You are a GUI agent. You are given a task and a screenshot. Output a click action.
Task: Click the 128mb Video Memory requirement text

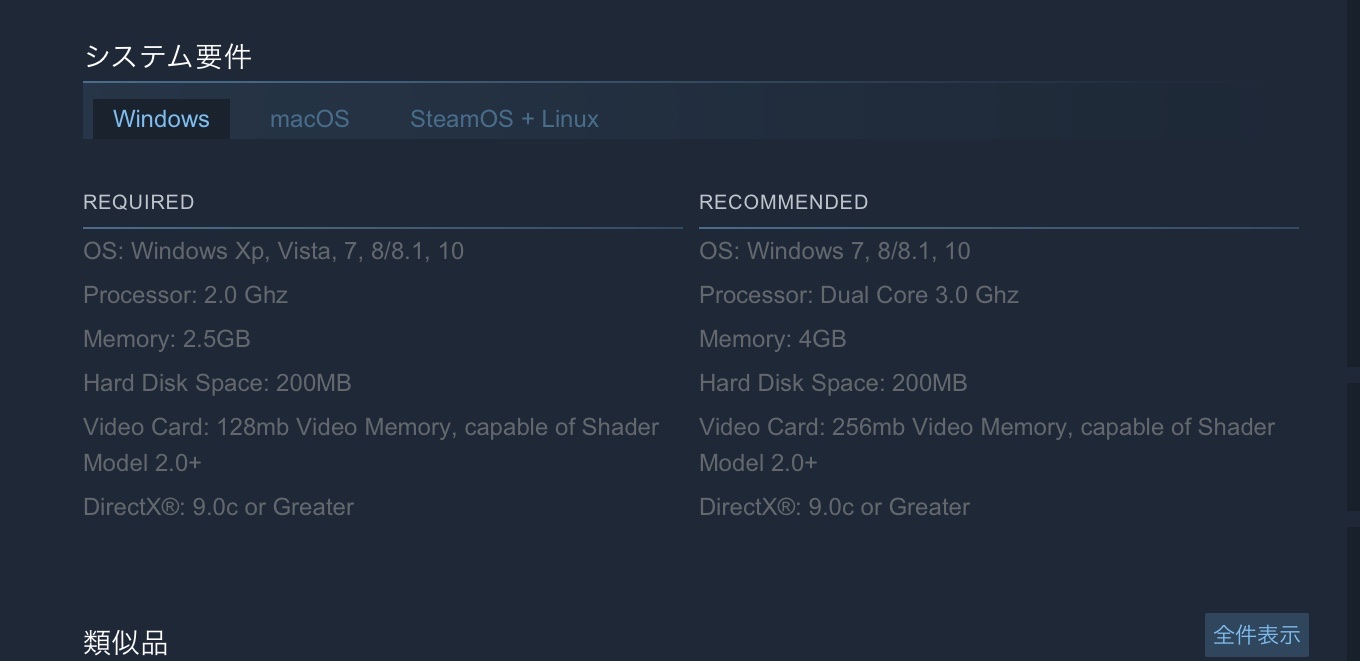coord(371,445)
